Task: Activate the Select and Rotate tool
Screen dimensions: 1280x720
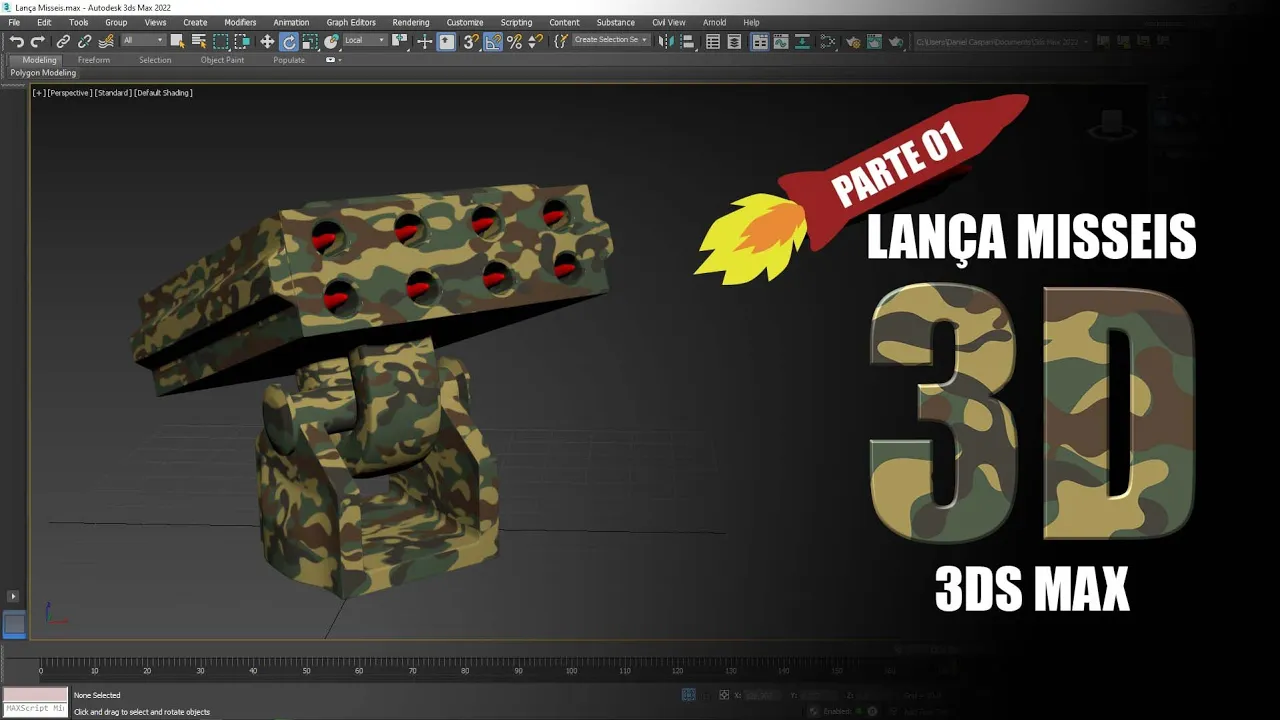Action: point(289,41)
